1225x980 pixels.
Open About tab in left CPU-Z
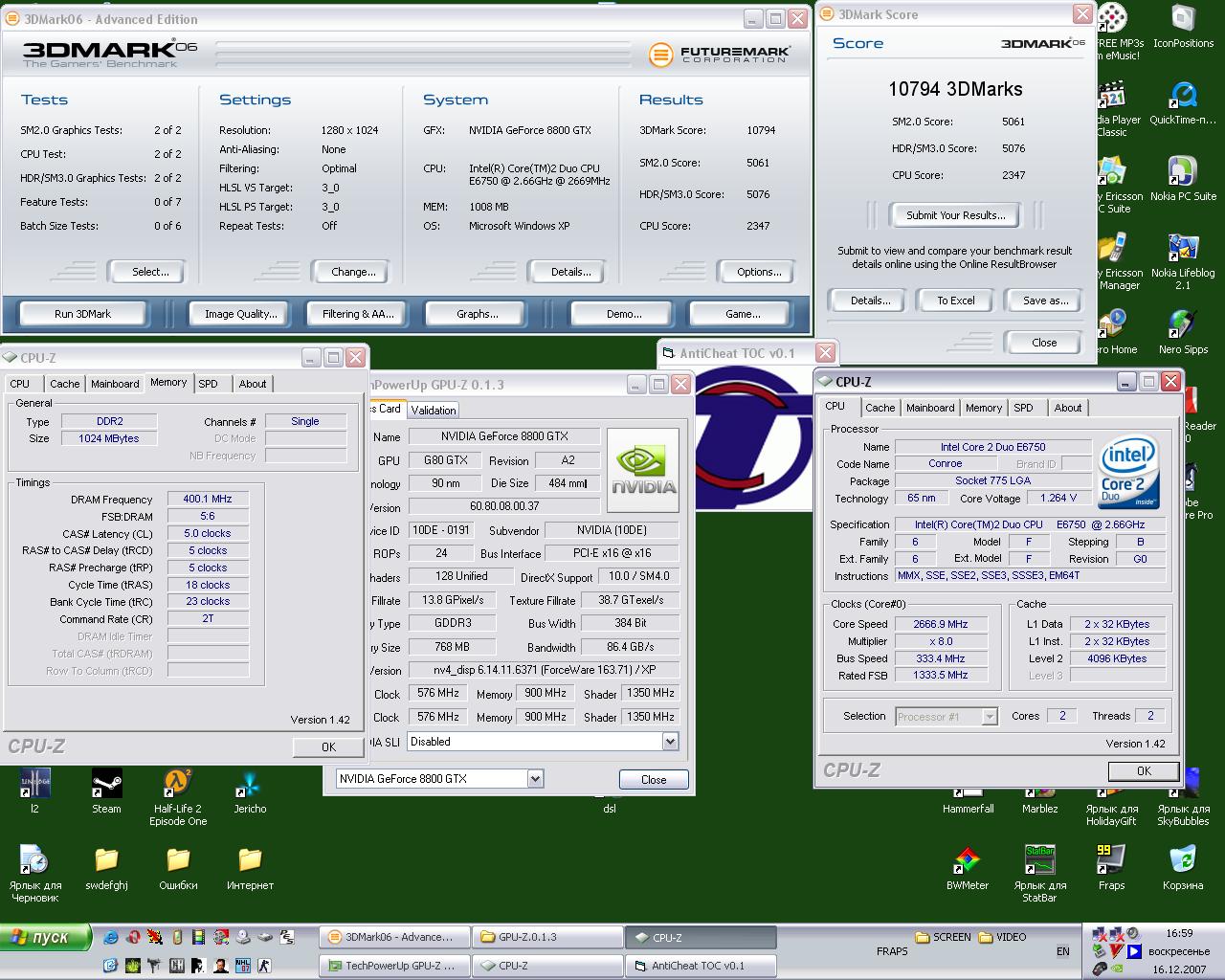253,384
